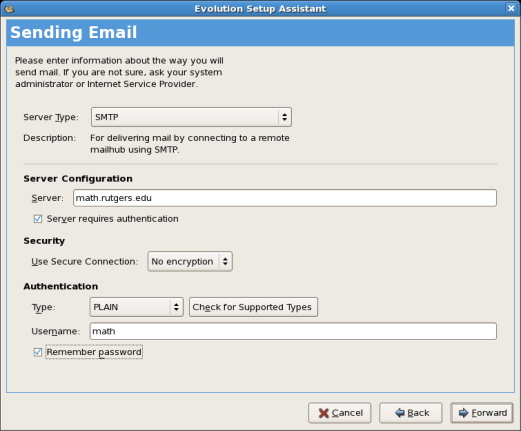The width and height of the screenshot is (521, 431).
Task: Click the Server field containing math.rutgers.edu
Action: 285,198
